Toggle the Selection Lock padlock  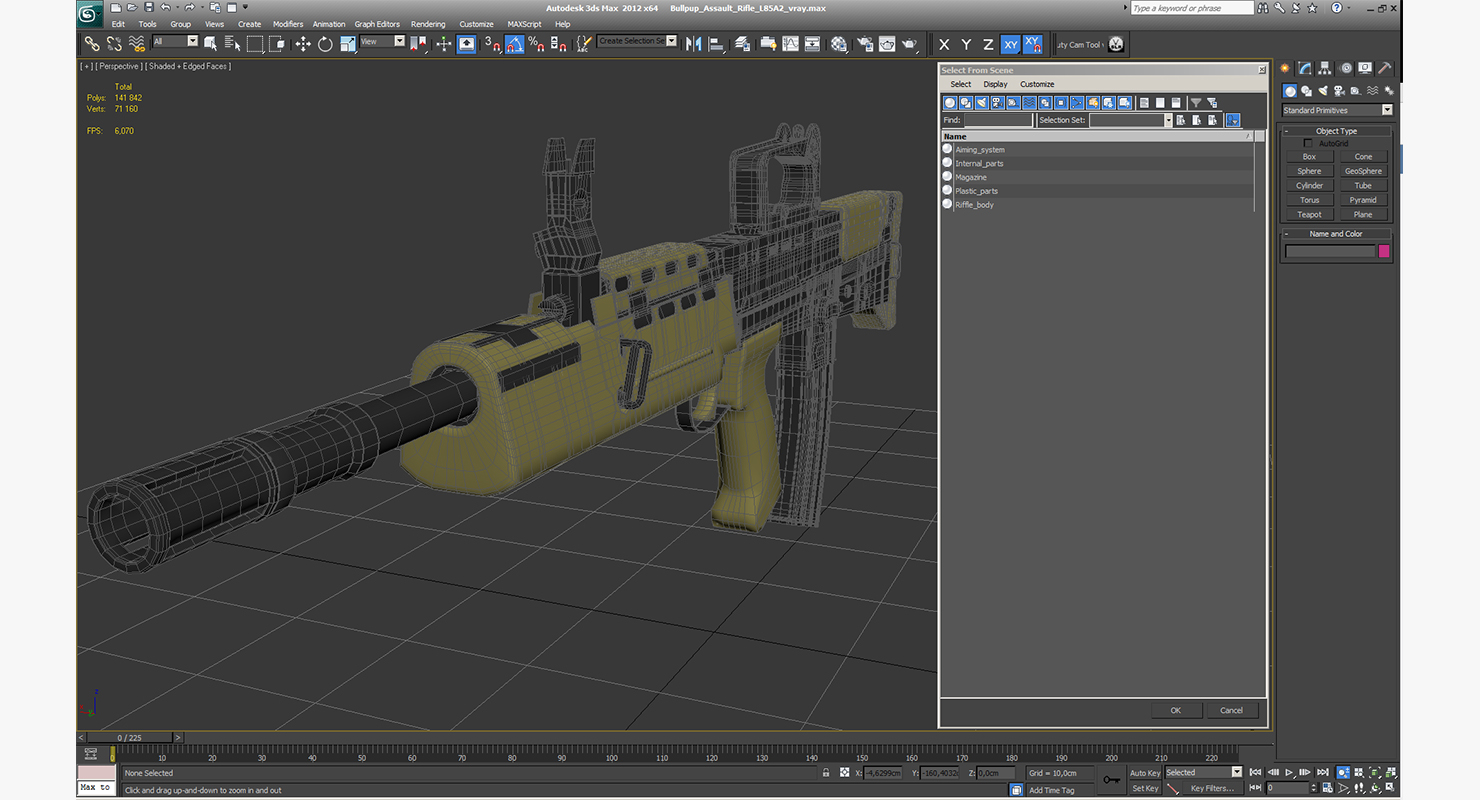point(825,773)
